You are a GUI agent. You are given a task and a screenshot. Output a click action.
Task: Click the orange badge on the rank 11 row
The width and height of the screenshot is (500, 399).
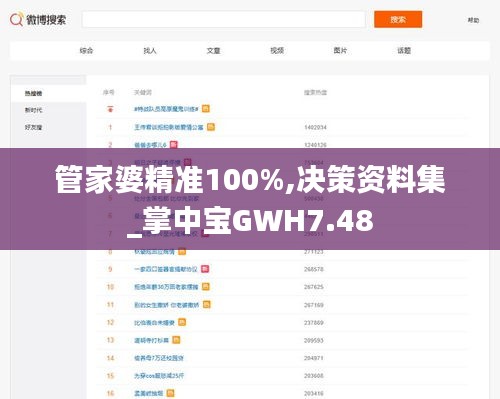pos(207,304)
